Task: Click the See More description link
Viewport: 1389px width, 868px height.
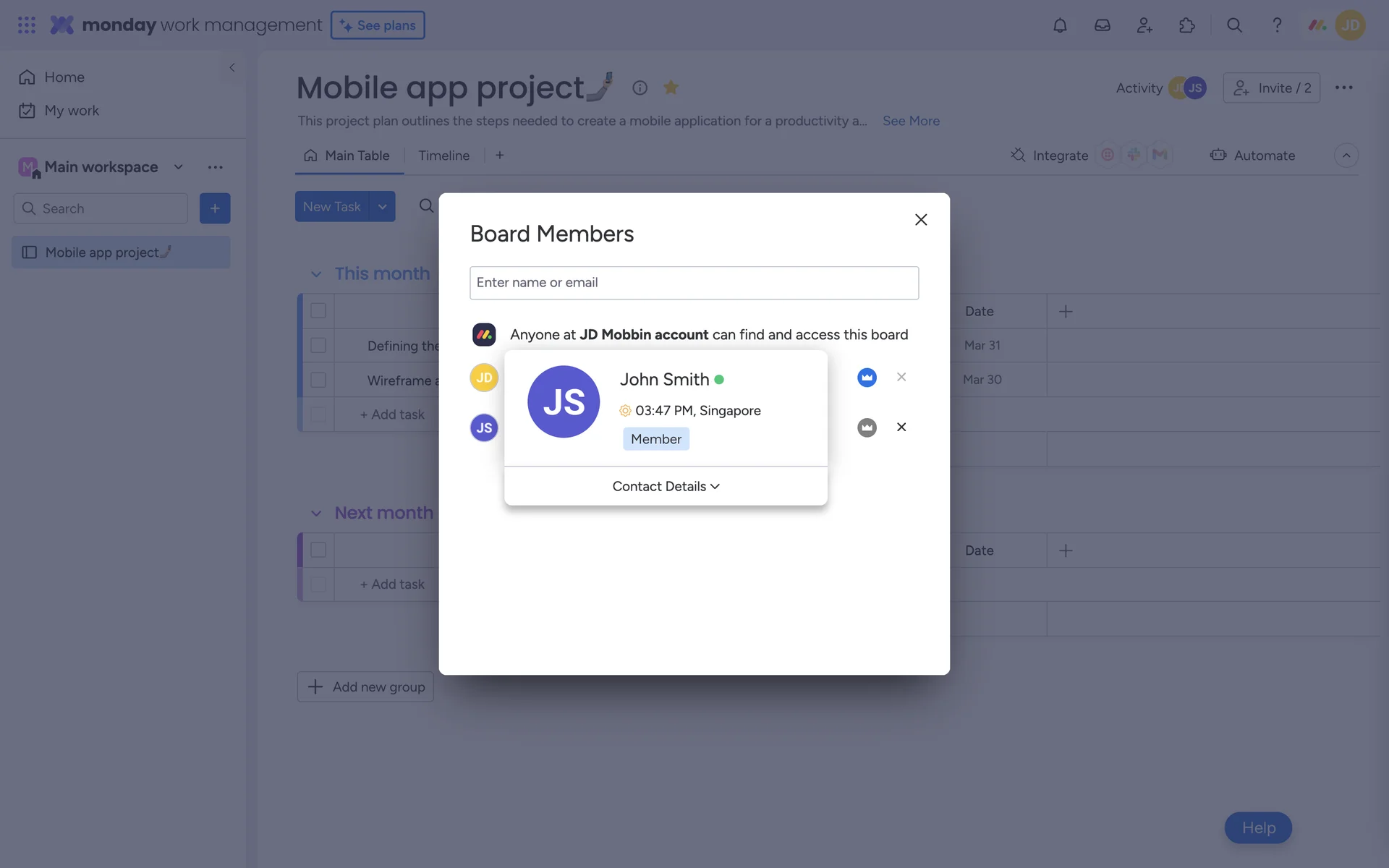Action: (x=911, y=121)
